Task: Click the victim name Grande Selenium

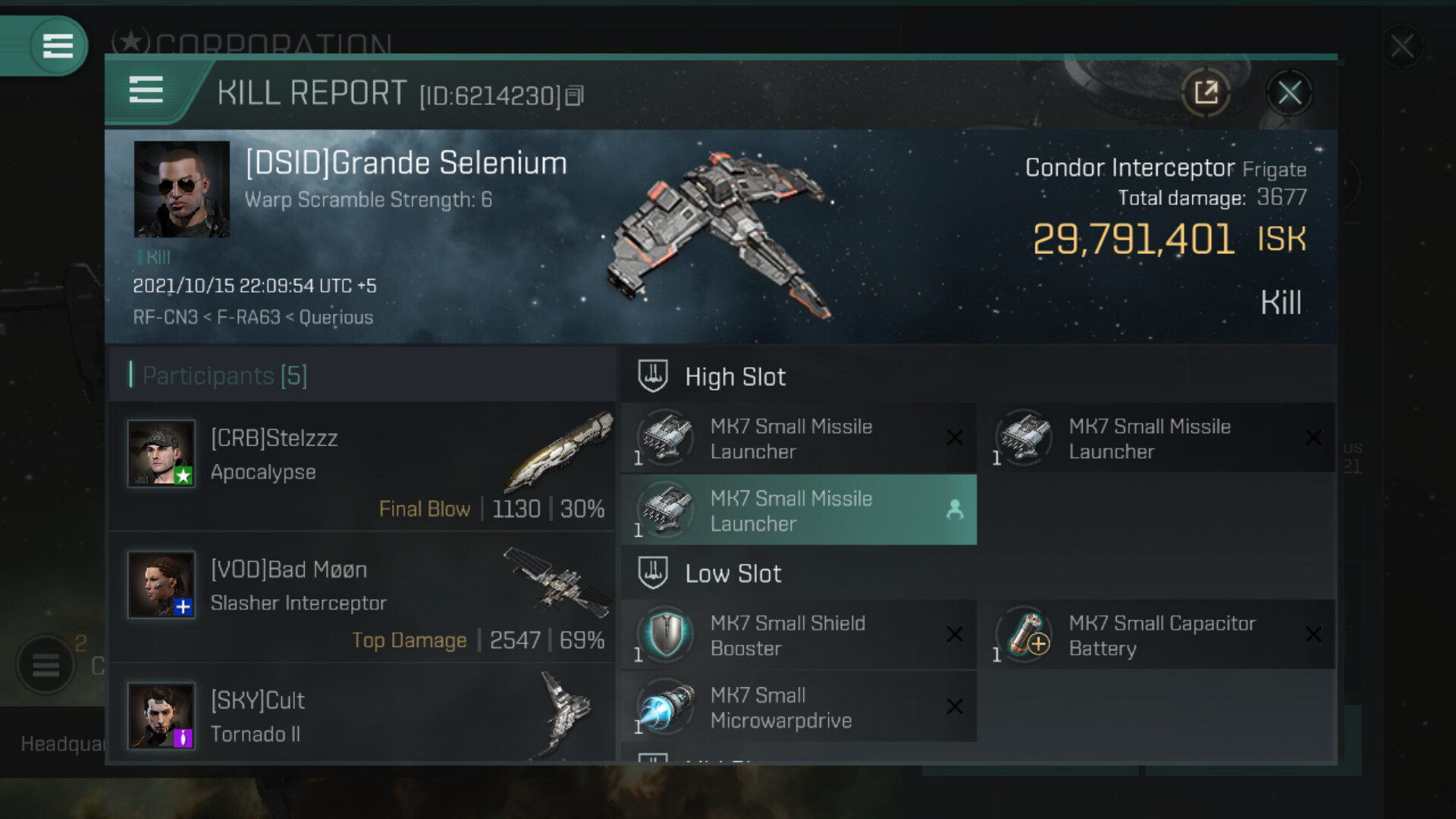Action: click(406, 163)
